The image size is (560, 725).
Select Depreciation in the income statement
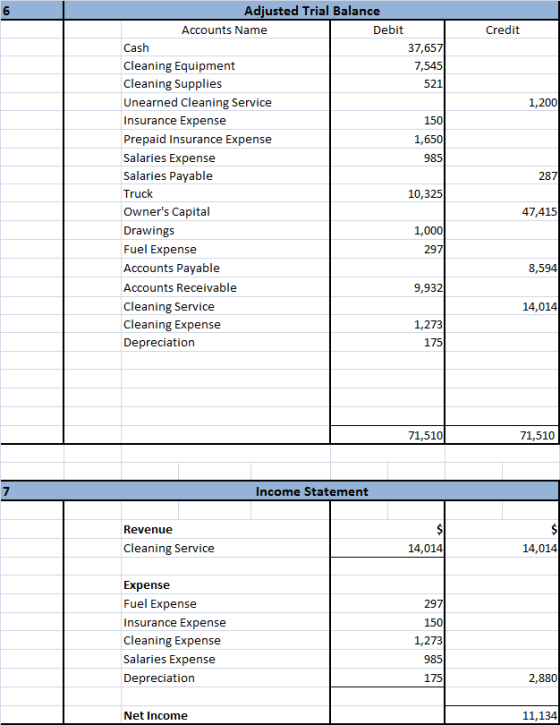[x=226, y=678]
